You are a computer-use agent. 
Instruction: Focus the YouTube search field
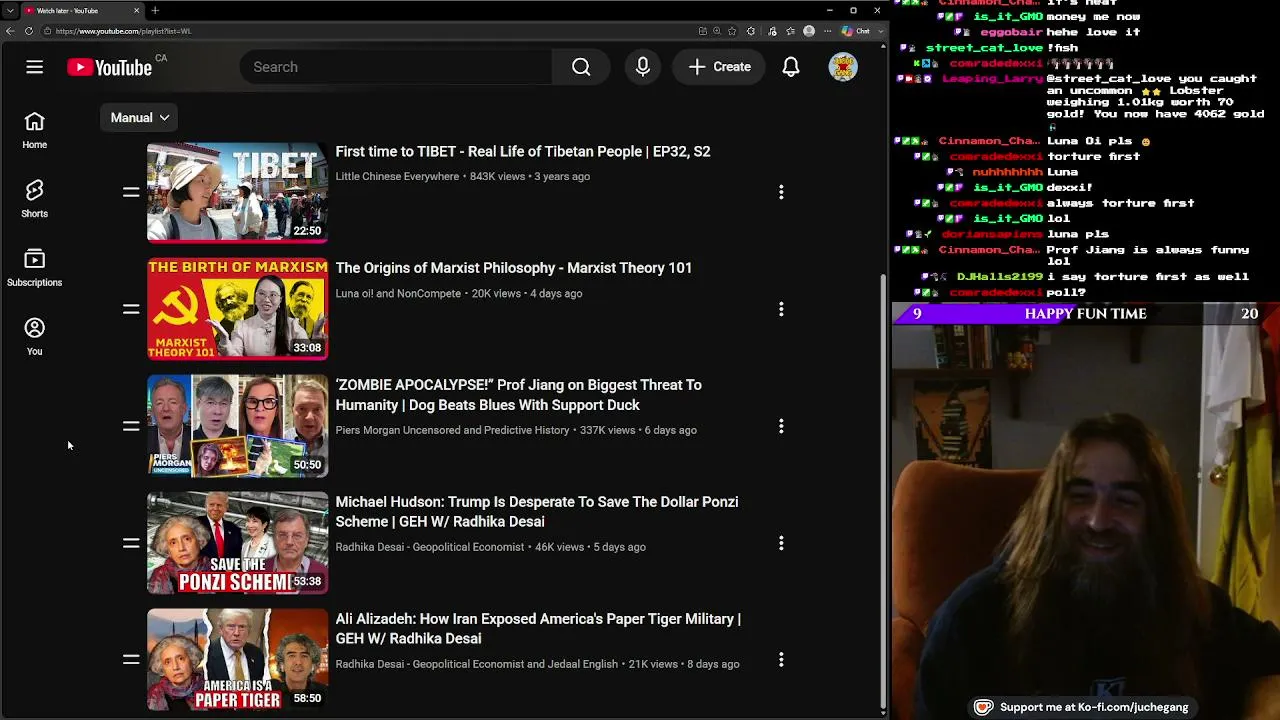(x=396, y=67)
